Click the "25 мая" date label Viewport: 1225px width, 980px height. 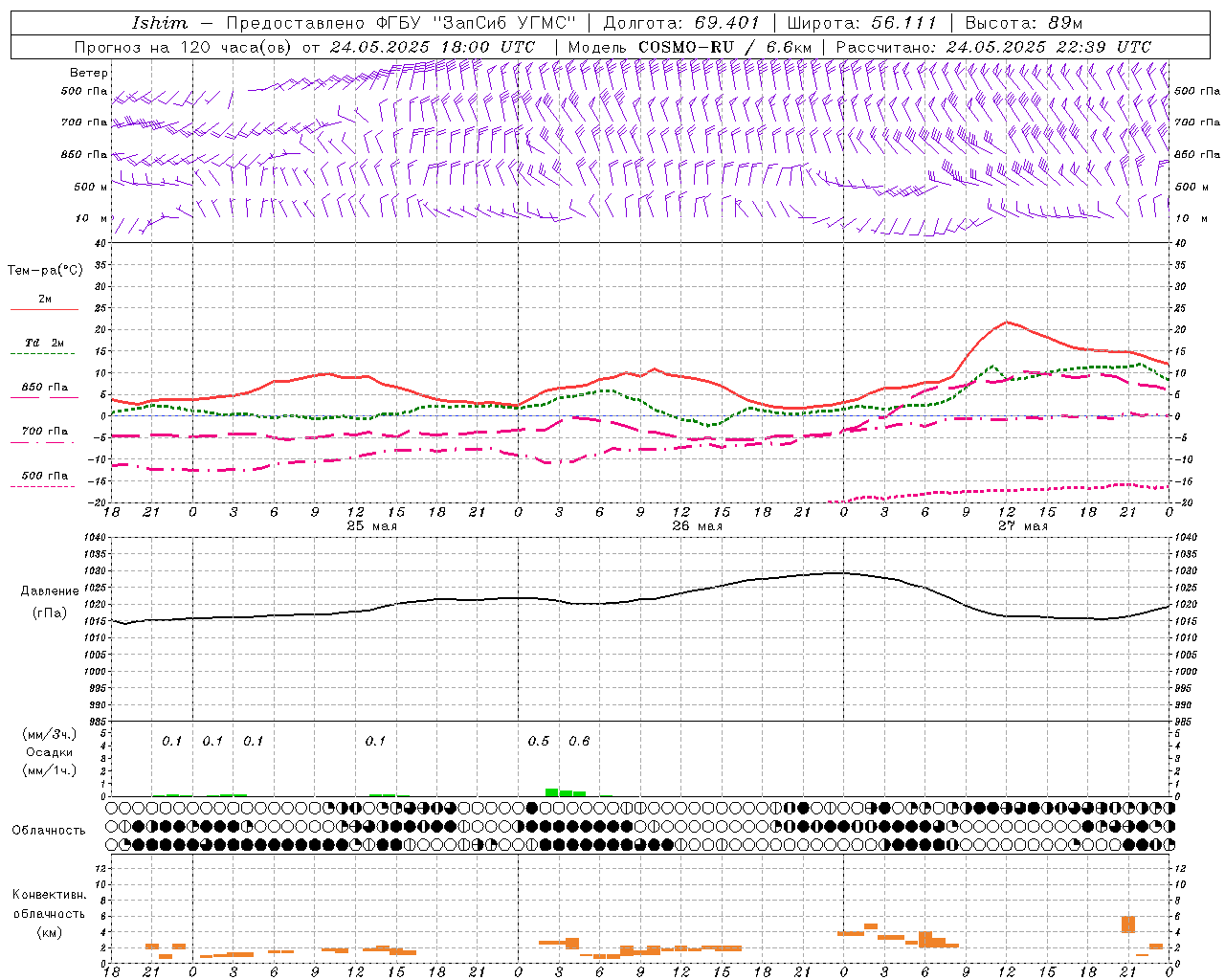click(x=371, y=526)
